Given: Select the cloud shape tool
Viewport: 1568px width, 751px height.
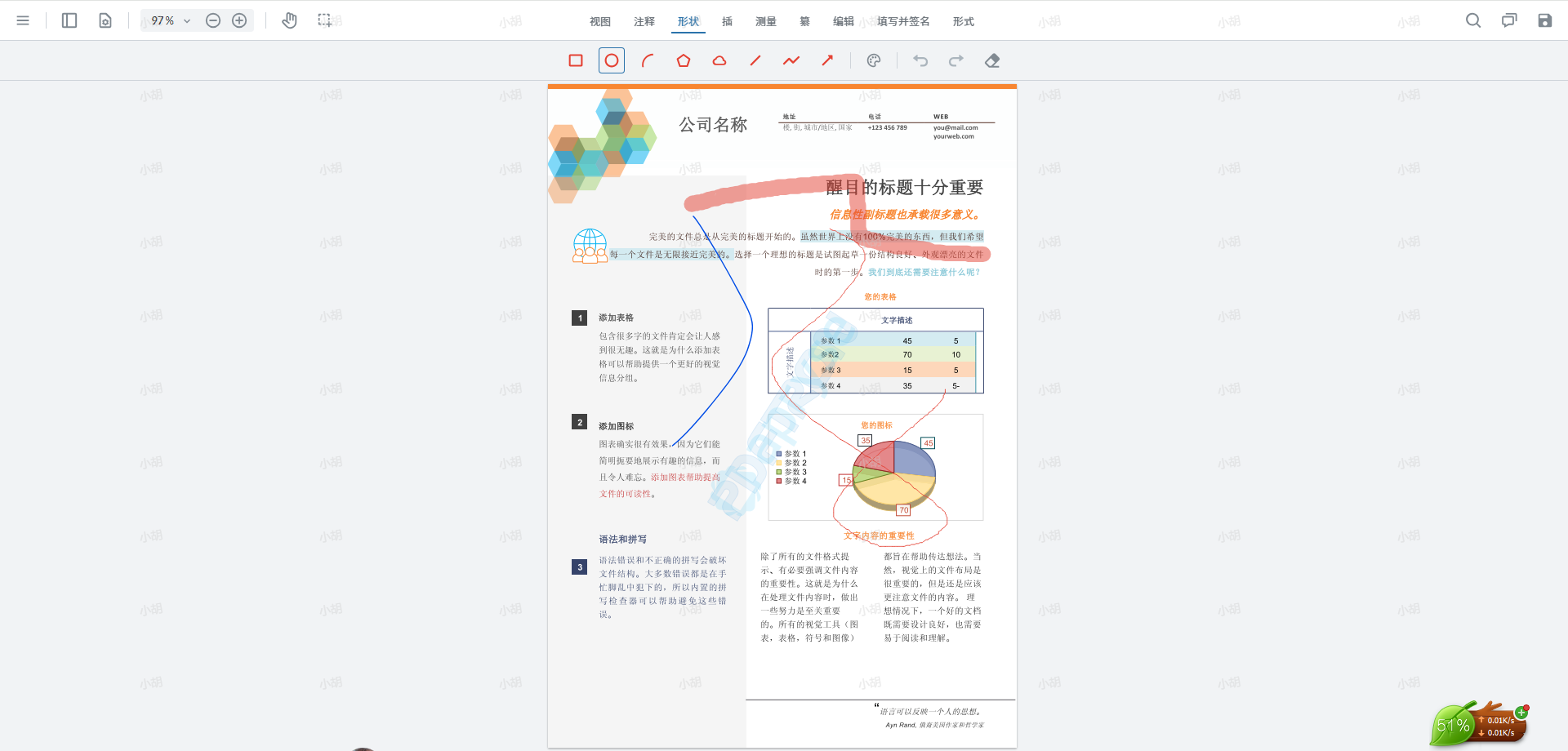Looking at the screenshot, I should (719, 60).
